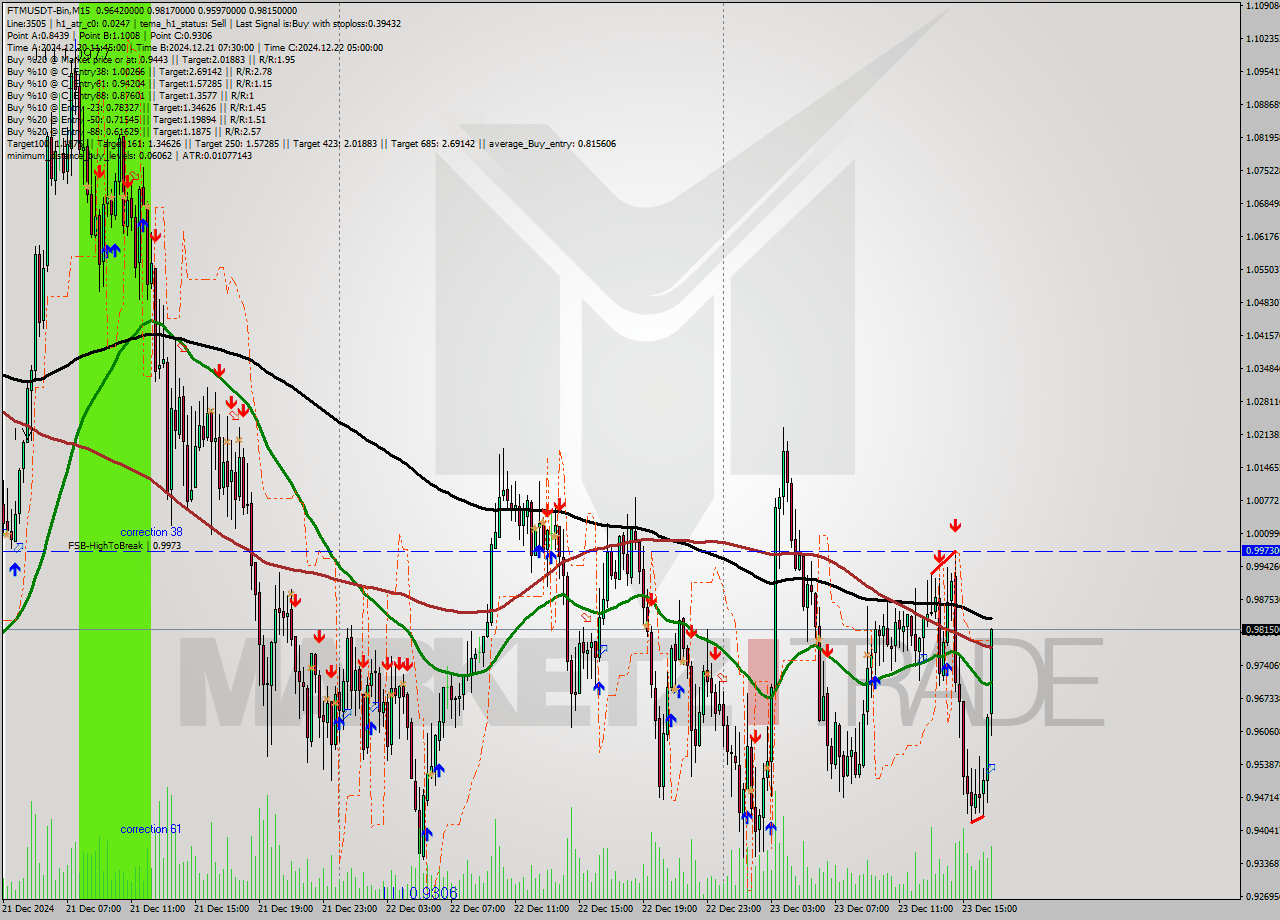
Task: Click the '23 Dec 07:00' time label
Action: tap(861, 909)
